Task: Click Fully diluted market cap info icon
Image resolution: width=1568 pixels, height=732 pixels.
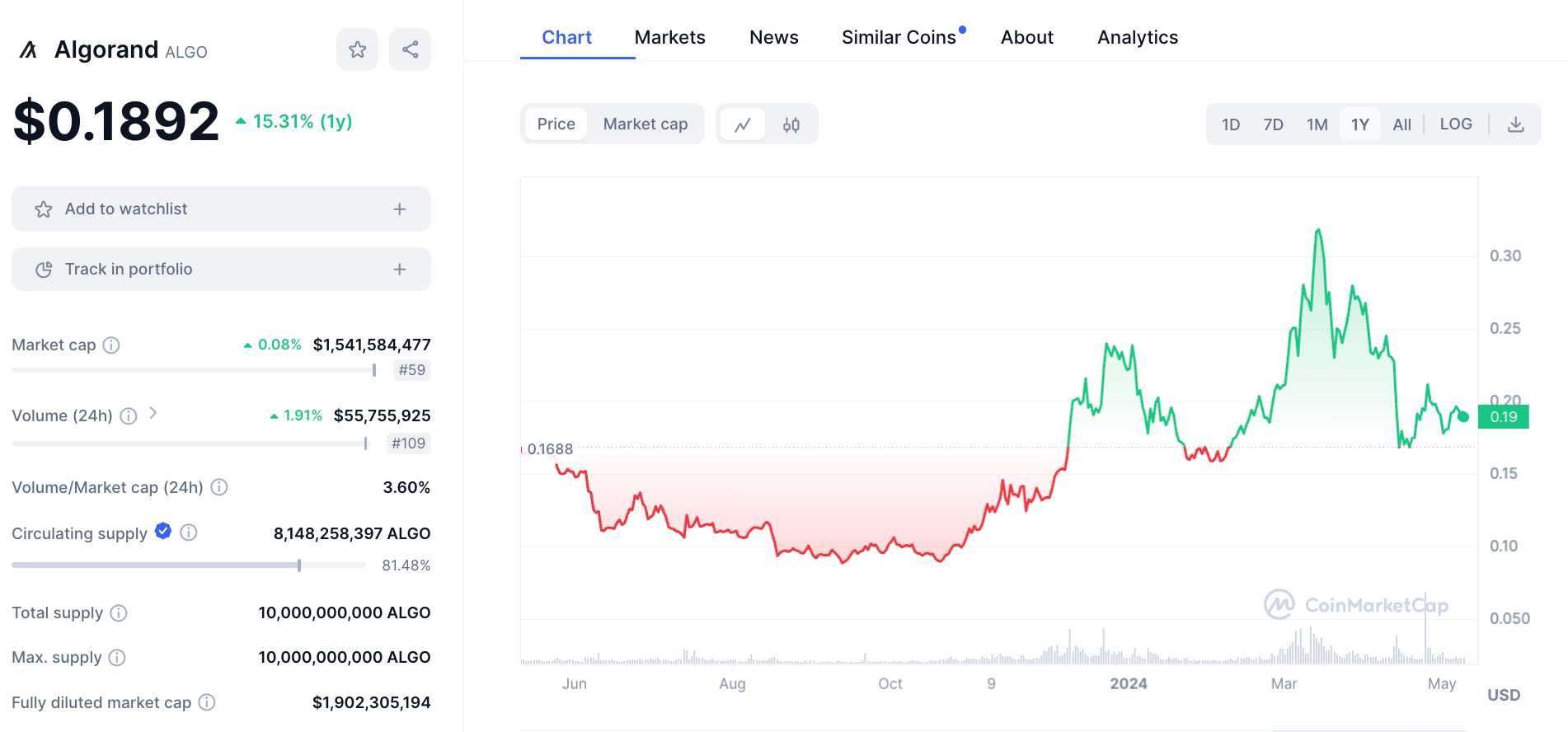Action: point(207,702)
